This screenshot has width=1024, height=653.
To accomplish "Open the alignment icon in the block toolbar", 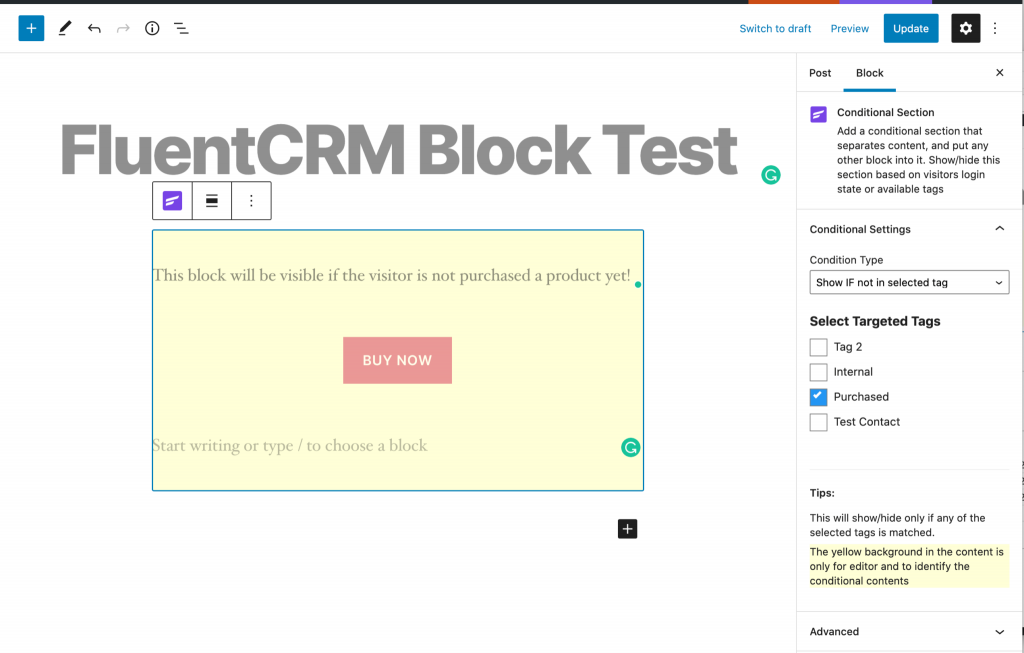I will point(211,200).
